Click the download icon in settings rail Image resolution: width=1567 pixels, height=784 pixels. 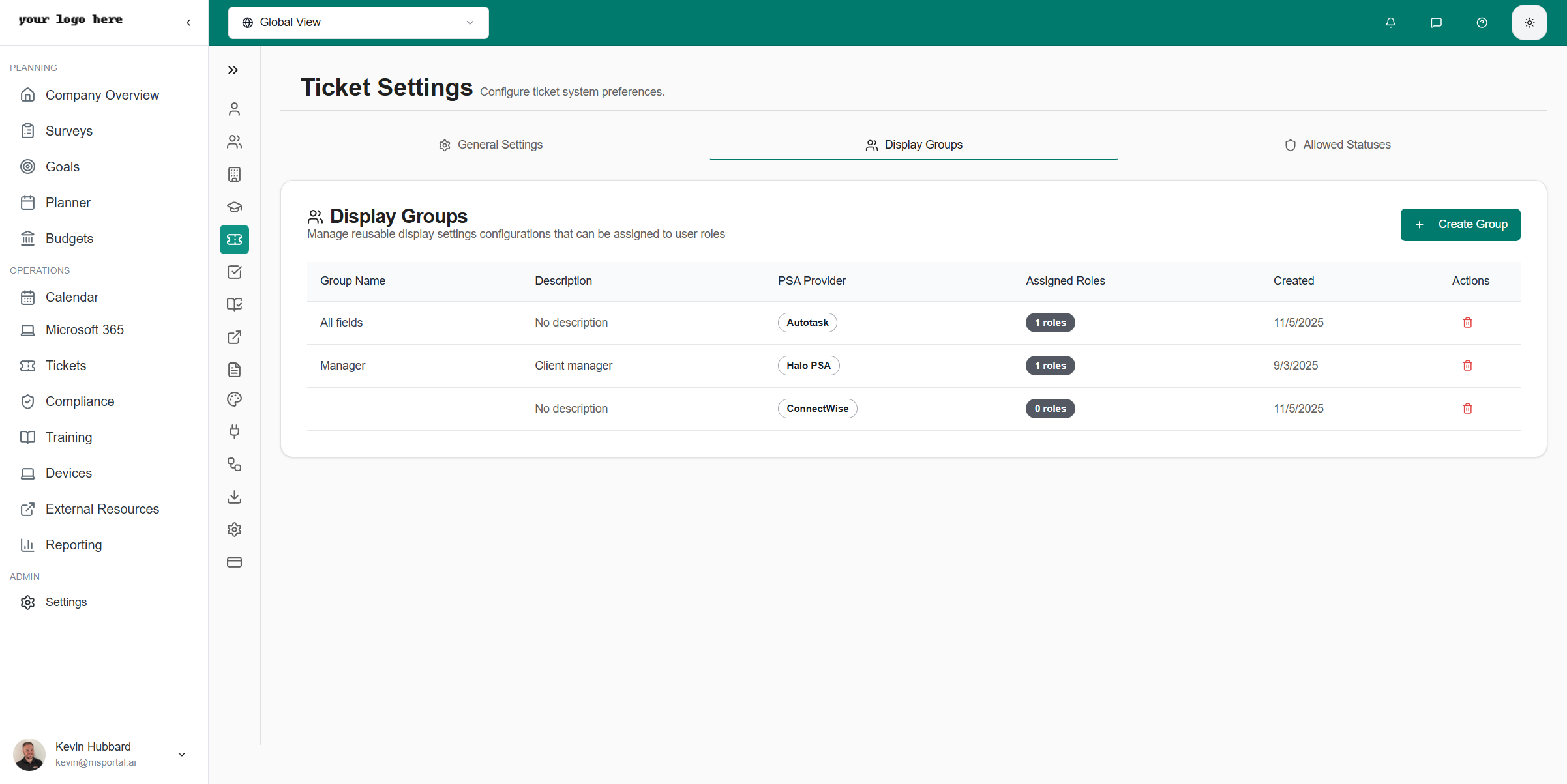pyautogui.click(x=234, y=497)
